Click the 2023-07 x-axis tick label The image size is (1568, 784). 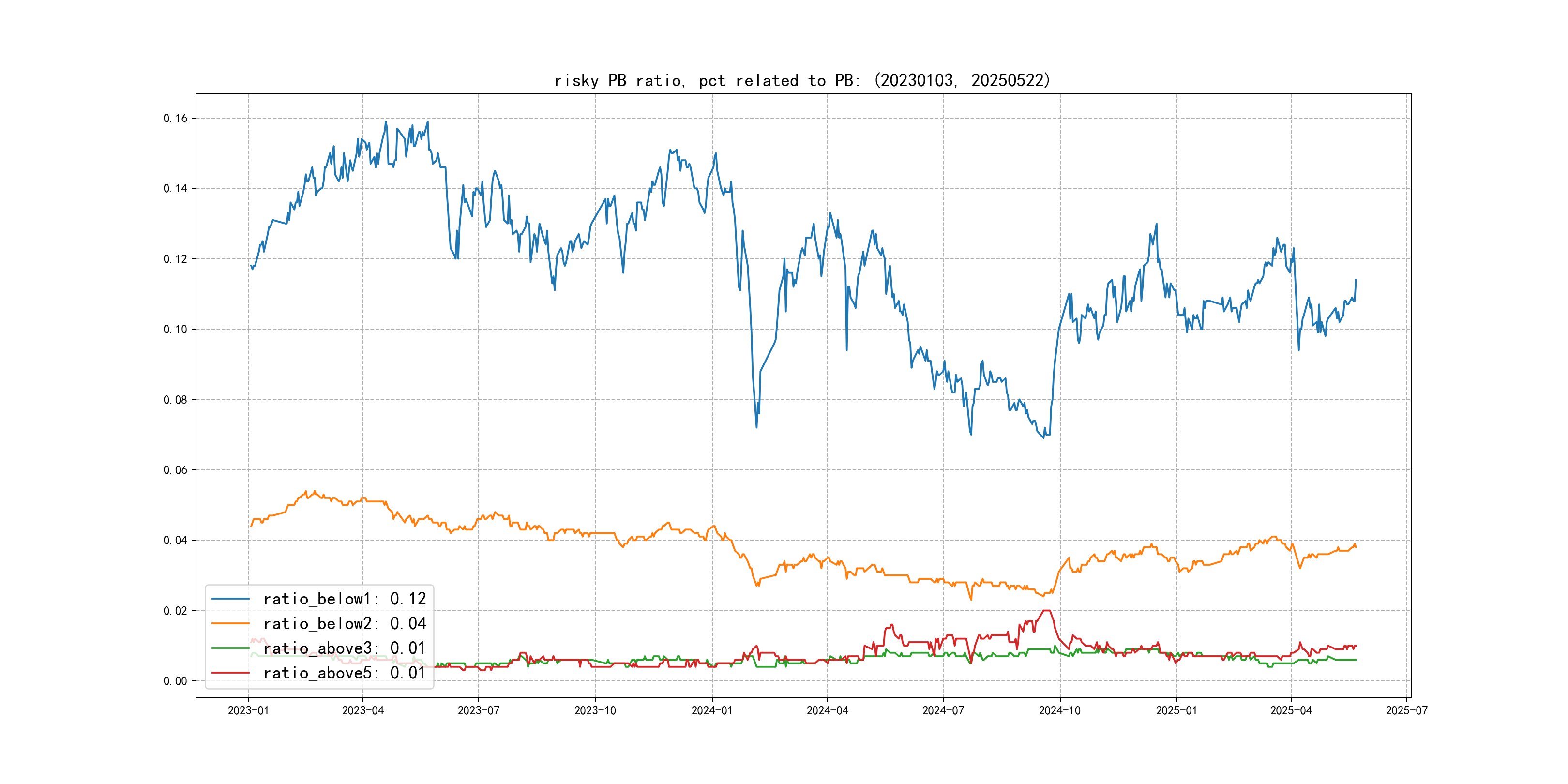click(x=479, y=710)
